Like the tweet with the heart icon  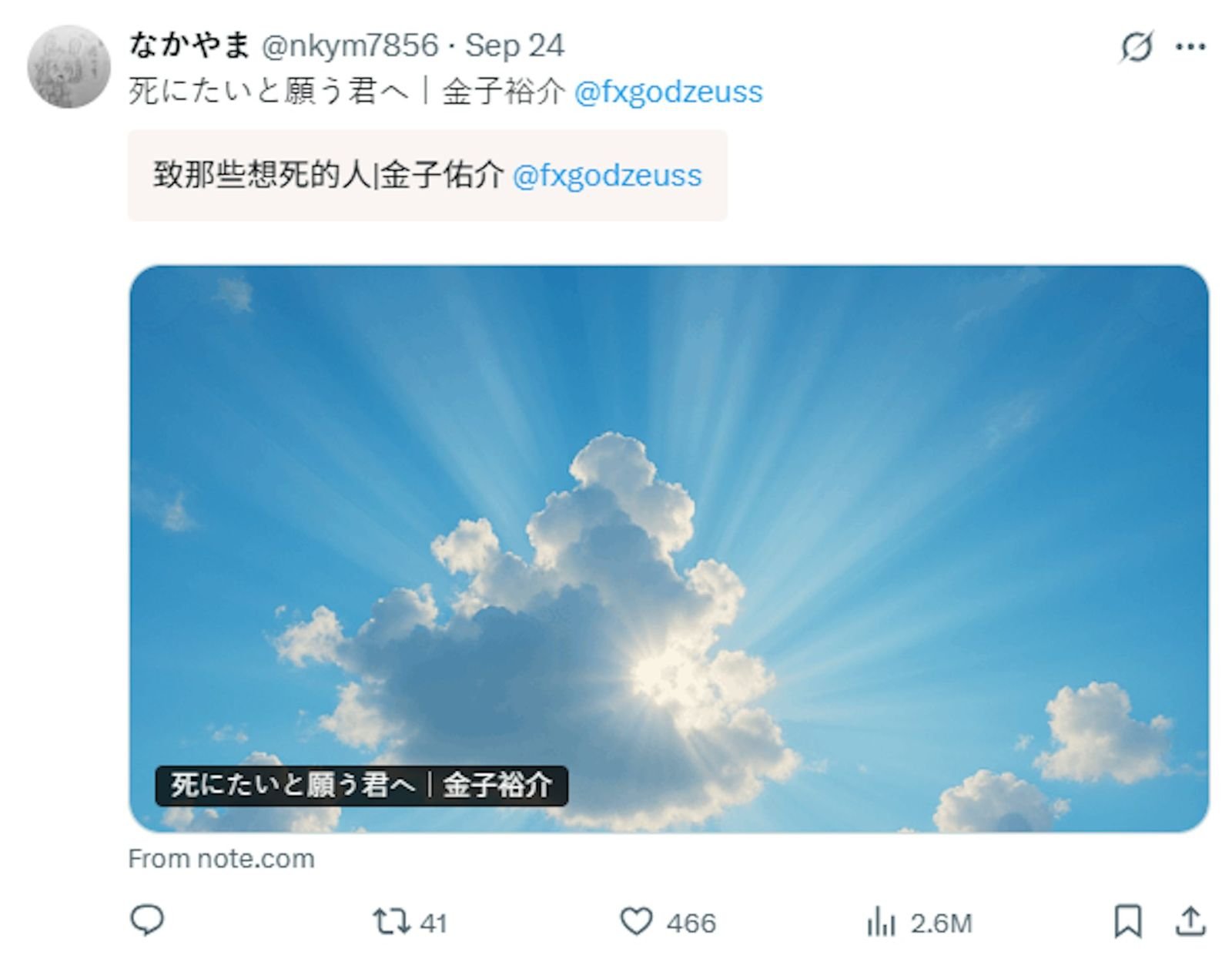(636, 921)
